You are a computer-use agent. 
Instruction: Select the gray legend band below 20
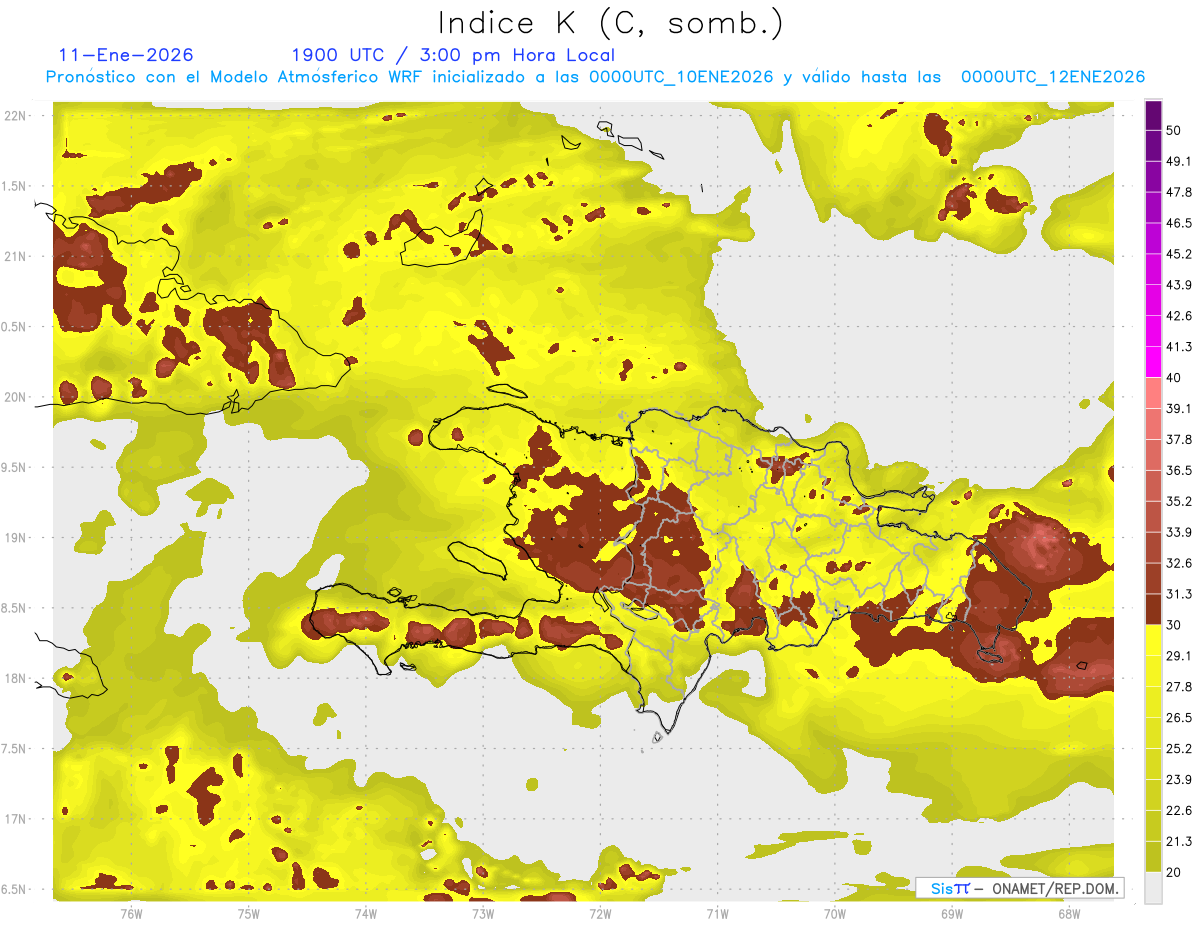pyautogui.click(x=1153, y=888)
